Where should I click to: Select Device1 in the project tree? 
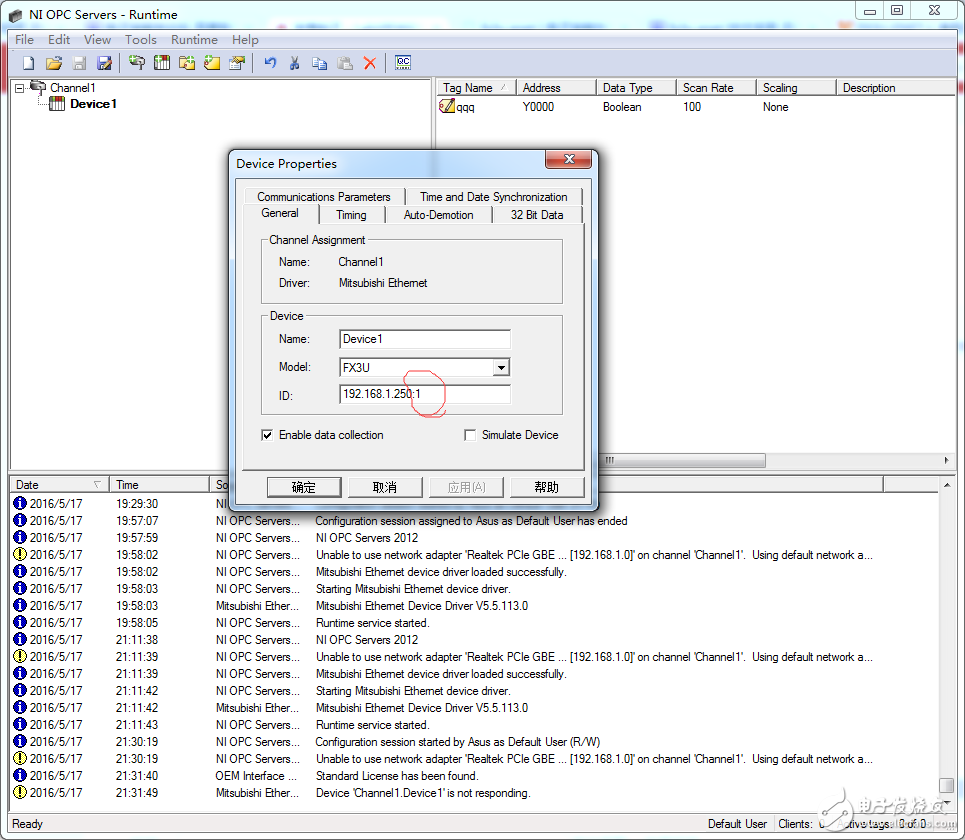tap(93, 103)
